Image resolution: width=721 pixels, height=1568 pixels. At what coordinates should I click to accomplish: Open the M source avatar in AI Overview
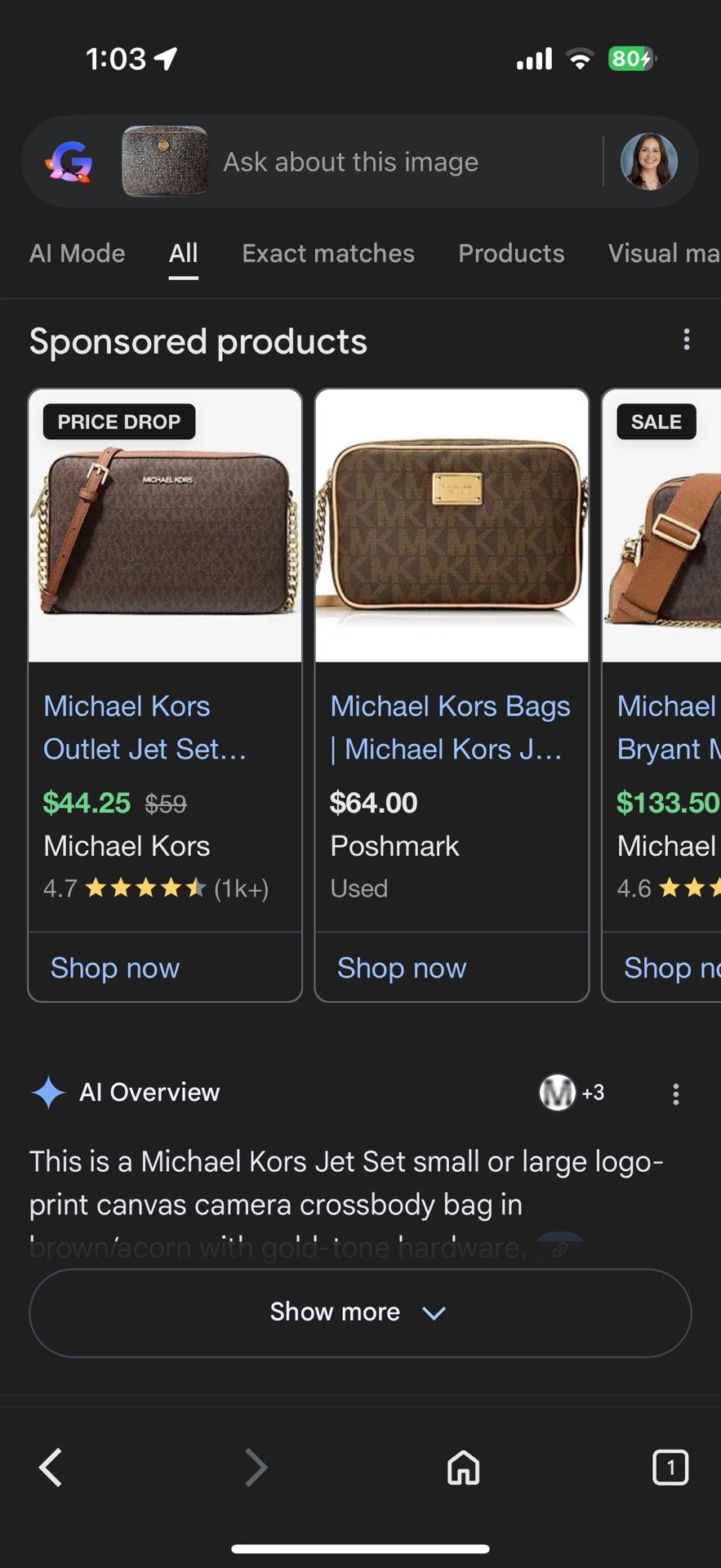pyautogui.click(x=556, y=1092)
